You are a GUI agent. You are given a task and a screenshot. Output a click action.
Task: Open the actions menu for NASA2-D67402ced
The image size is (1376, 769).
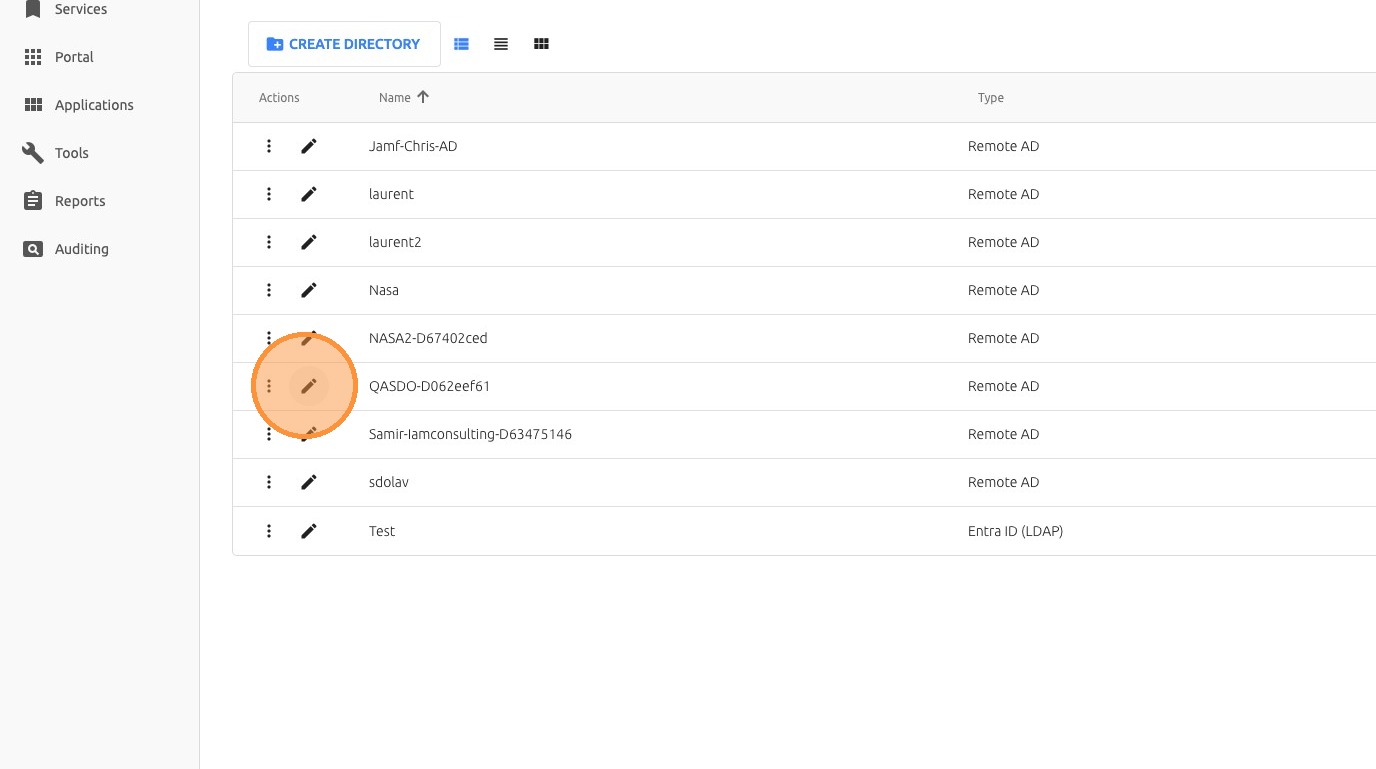269,338
